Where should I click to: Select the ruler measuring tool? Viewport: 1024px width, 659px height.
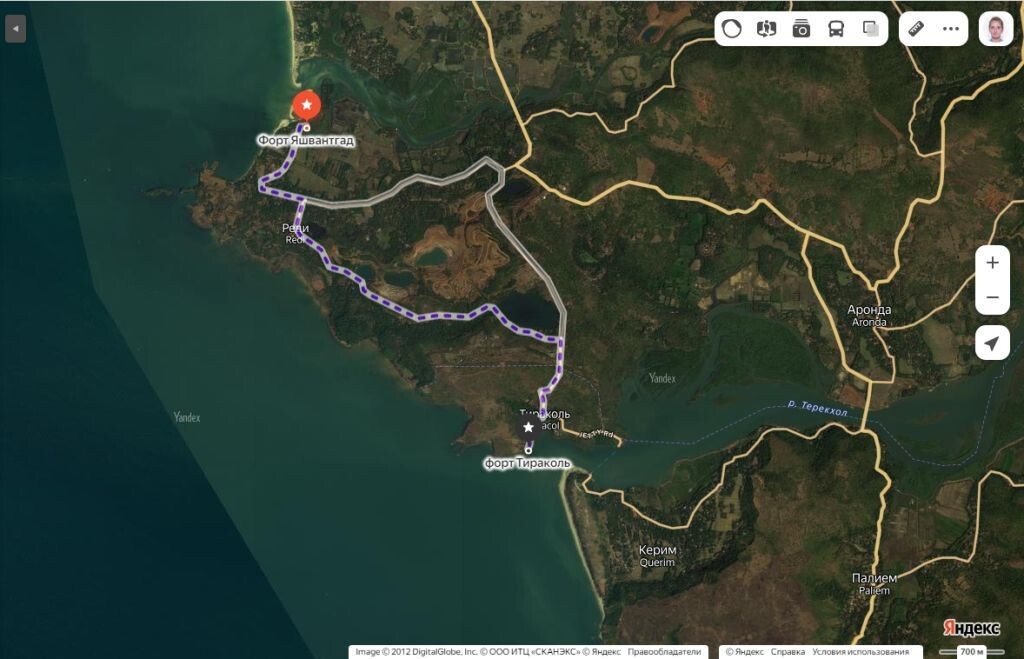(916, 29)
